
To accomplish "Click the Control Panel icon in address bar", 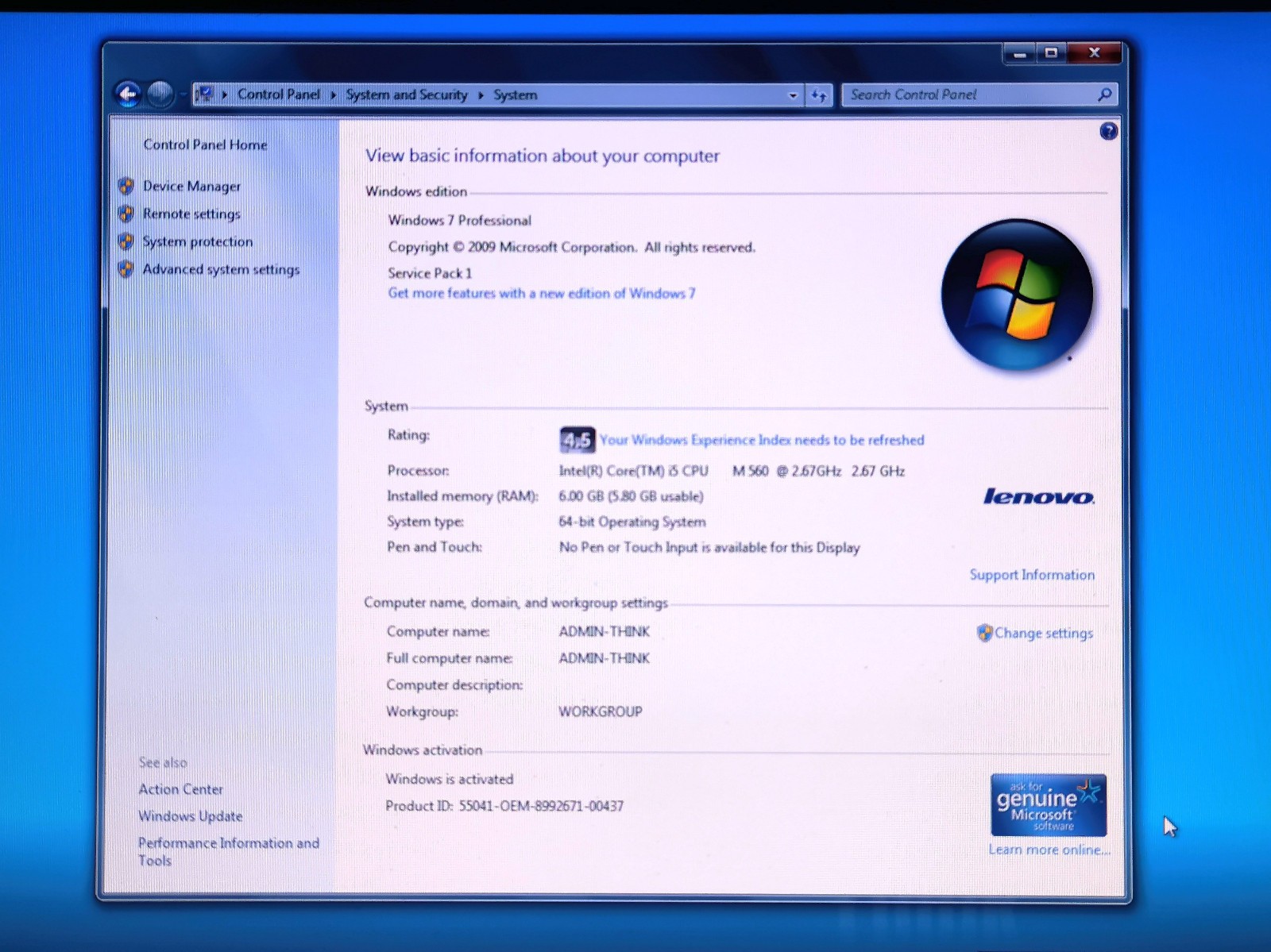I will coord(204,94).
